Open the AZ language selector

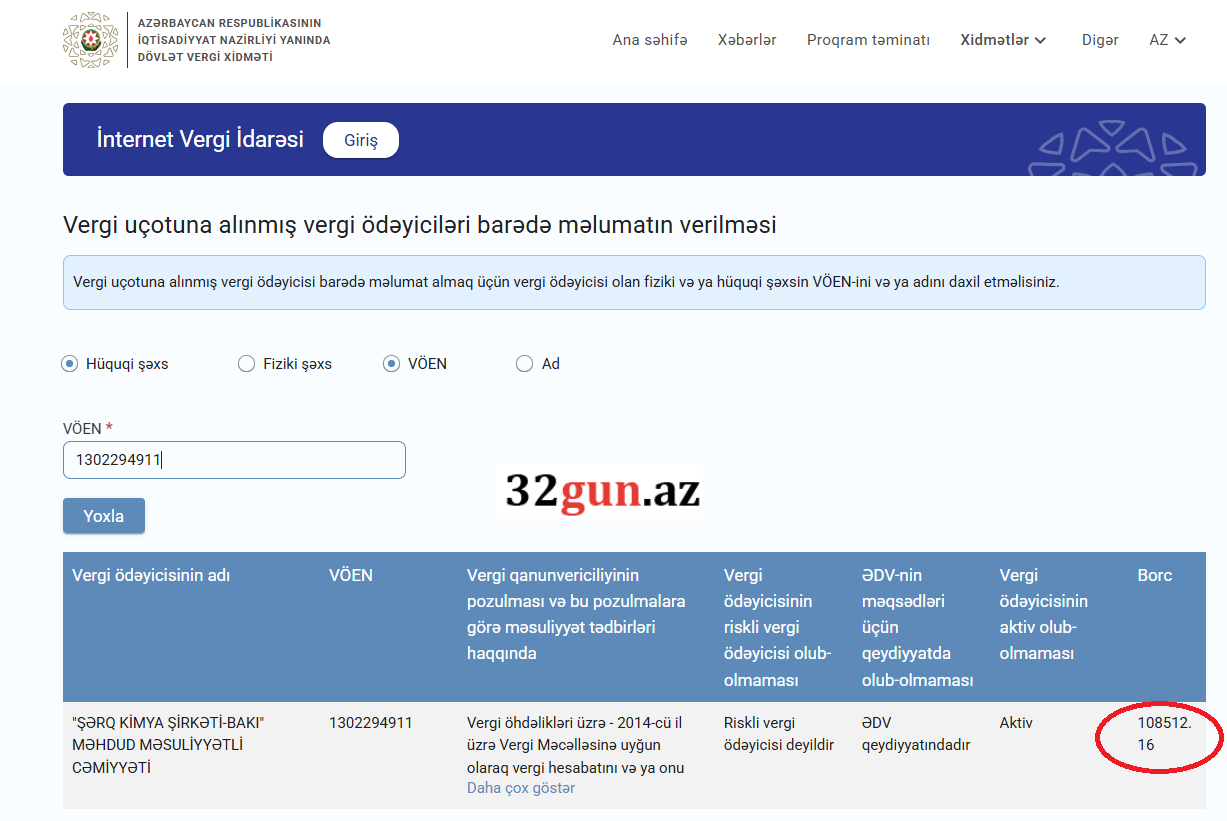pyautogui.click(x=1167, y=40)
